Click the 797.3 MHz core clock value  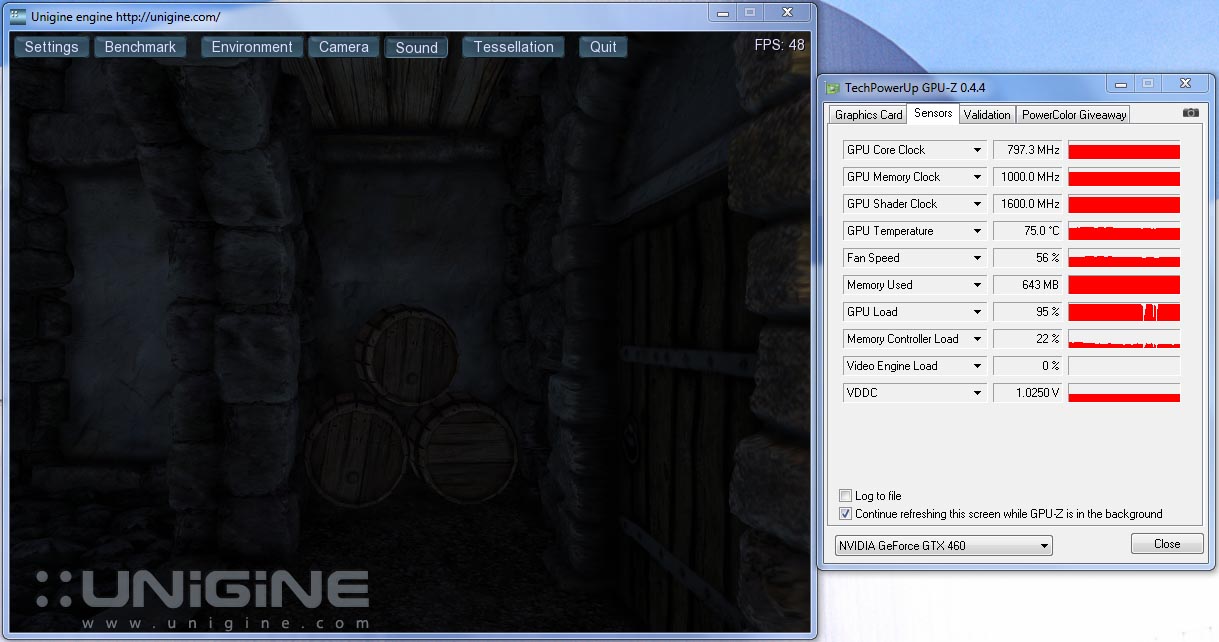(1027, 150)
